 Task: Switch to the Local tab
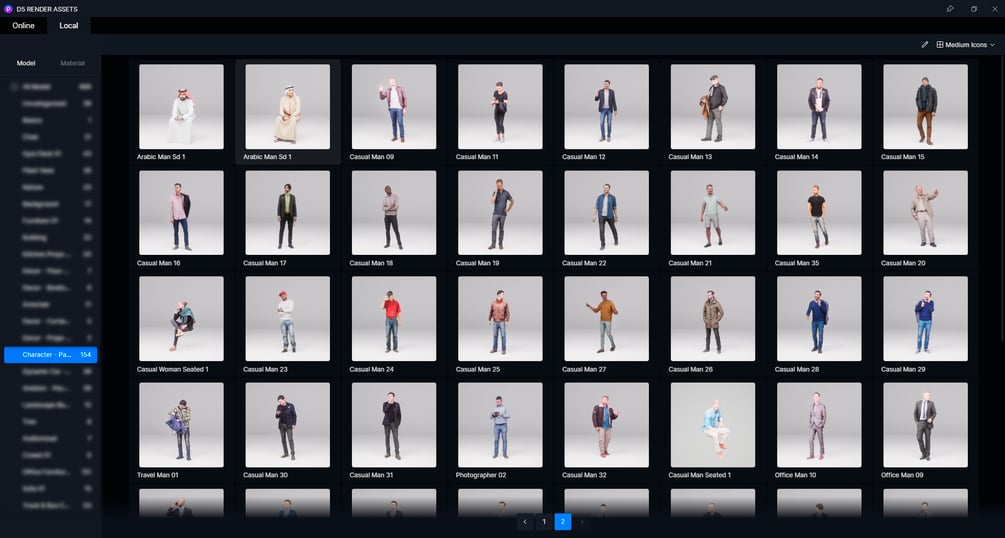(69, 26)
